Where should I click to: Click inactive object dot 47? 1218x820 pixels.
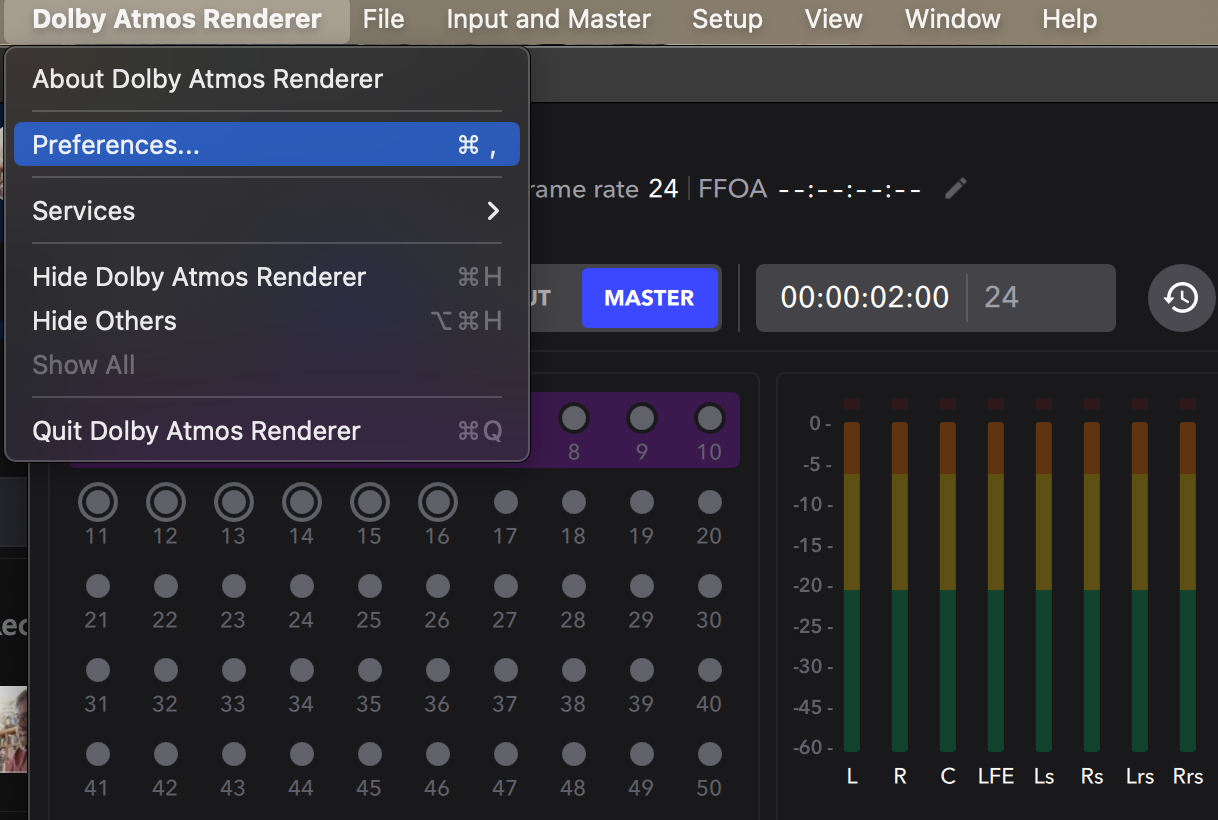(505, 754)
